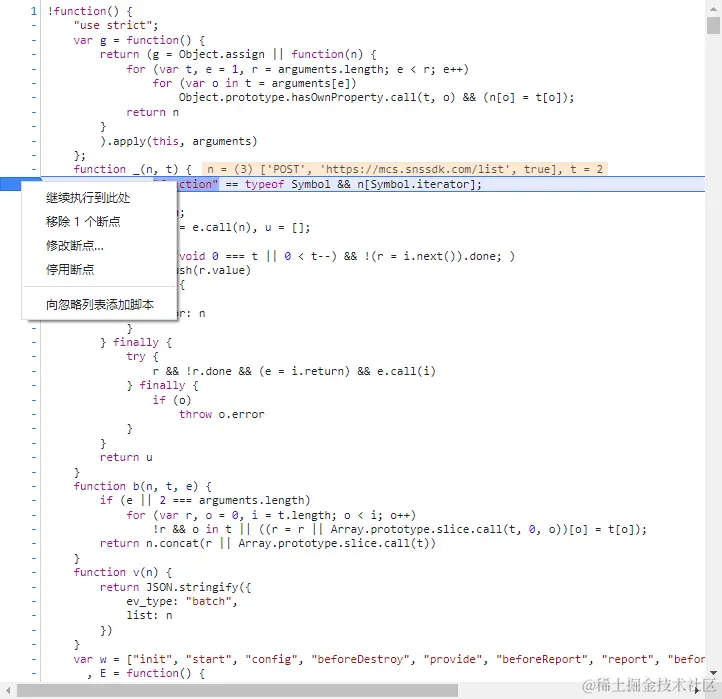This screenshot has height=699, width=722.
Task: Click the scroll-right arrow of horizontal scrollbar
Action: click(x=697, y=690)
